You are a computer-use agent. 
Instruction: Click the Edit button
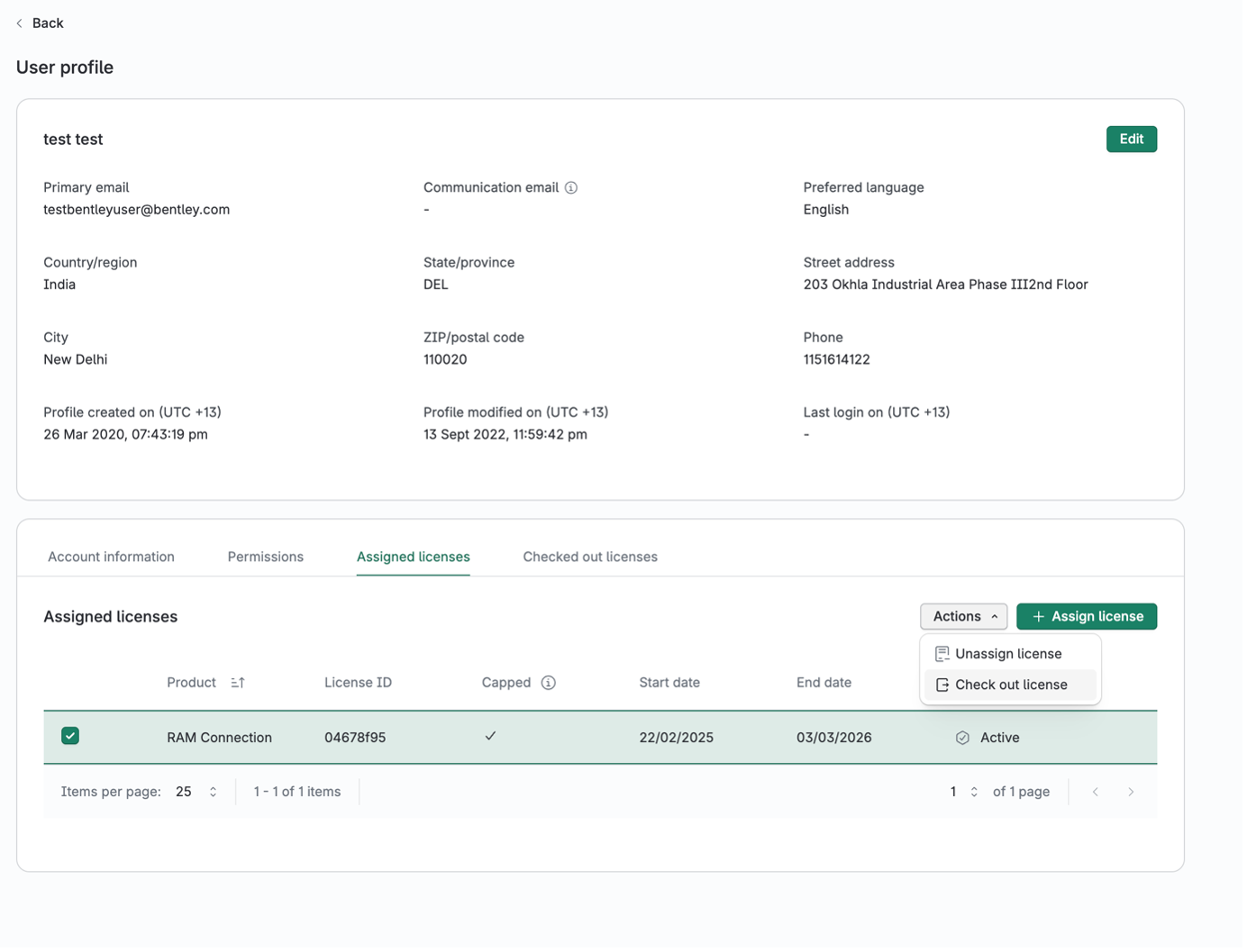tap(1132, 139)
